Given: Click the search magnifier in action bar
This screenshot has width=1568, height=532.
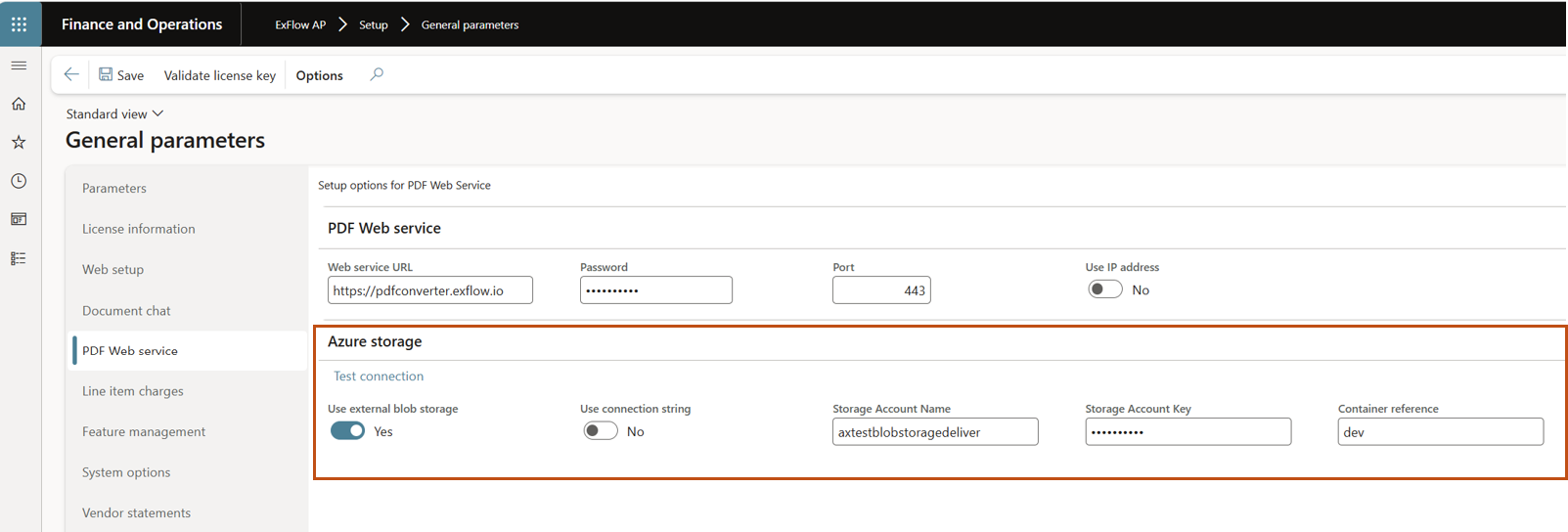Looking at the screenshot, I should (377, 74).
